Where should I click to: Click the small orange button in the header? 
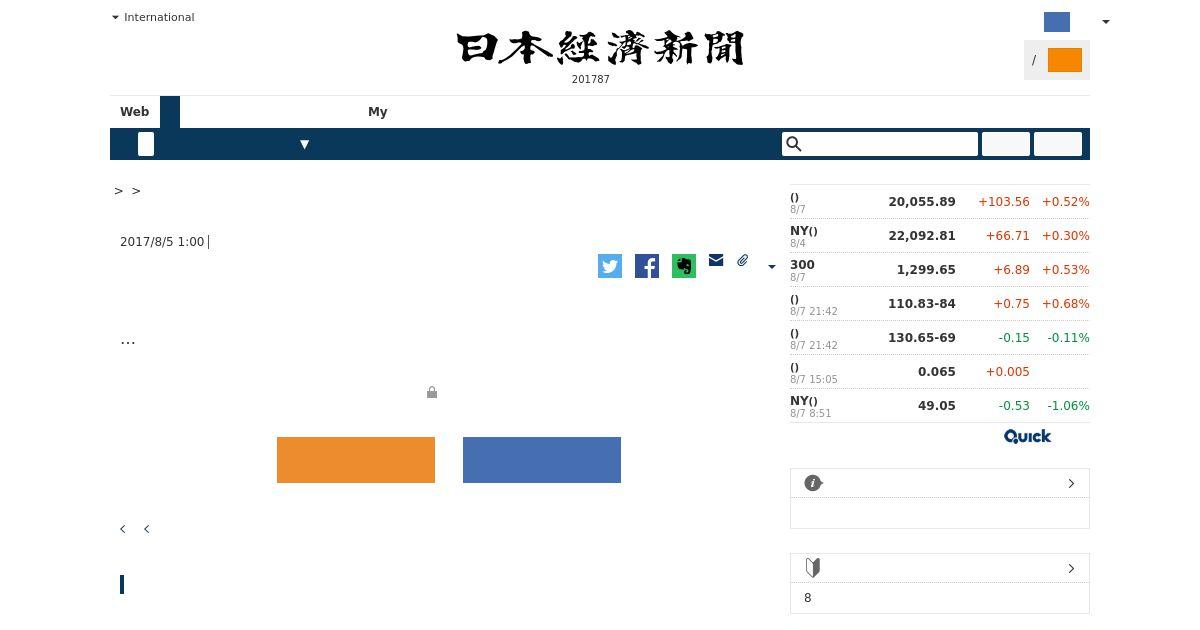(x=1065, y=60)
